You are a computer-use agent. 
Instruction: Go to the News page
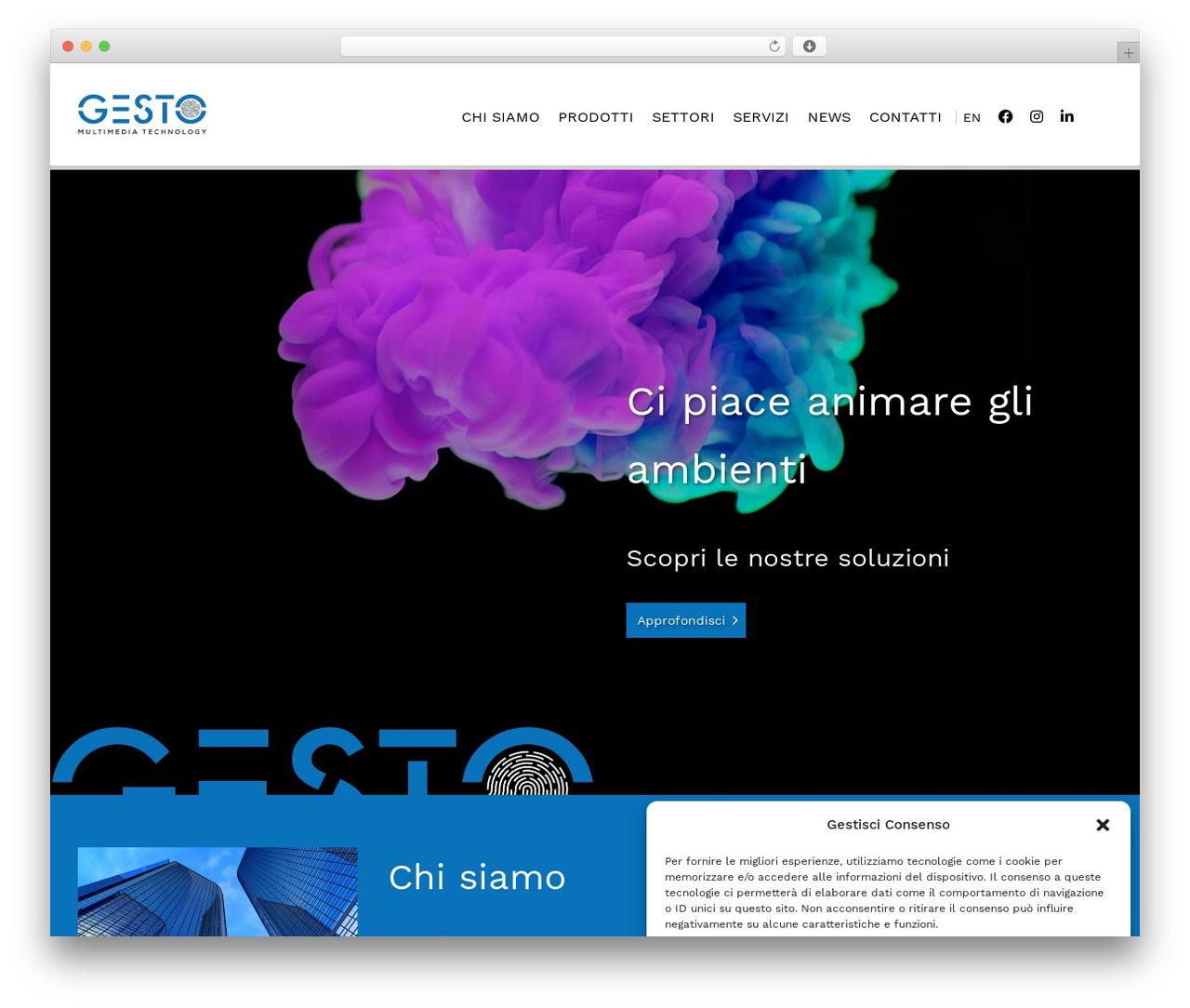pyautogui.click(x=829, y=117)
